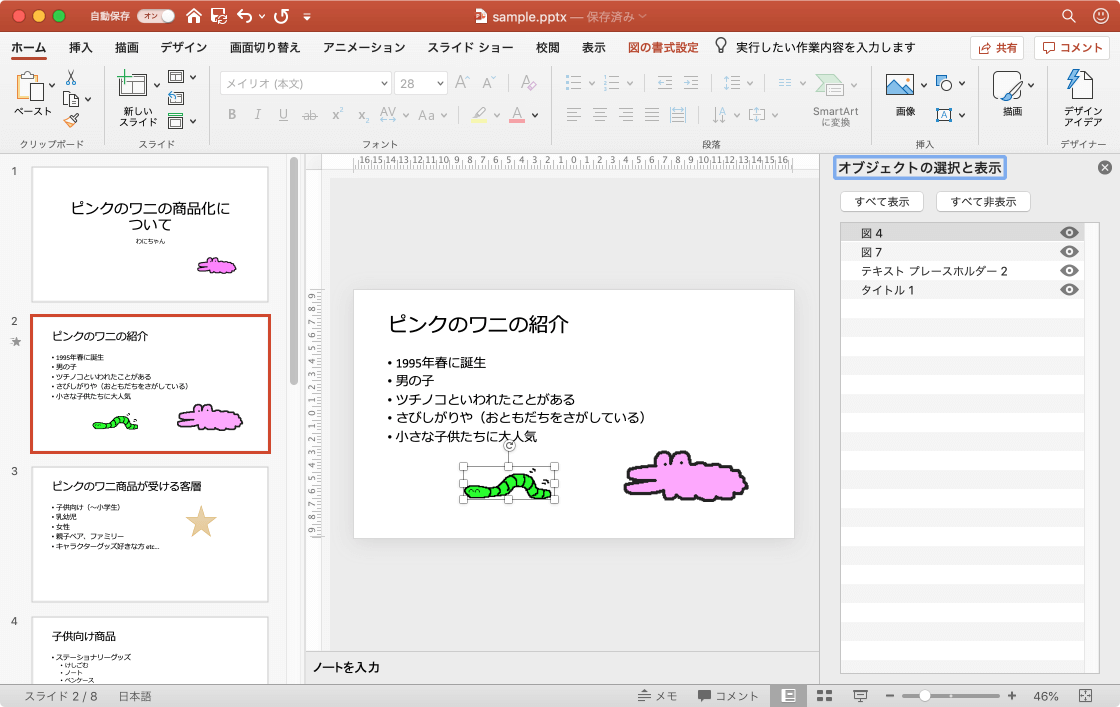
Task: Click the Home icon in title bar
Action: pyautogui.click(x=194, y=16)
